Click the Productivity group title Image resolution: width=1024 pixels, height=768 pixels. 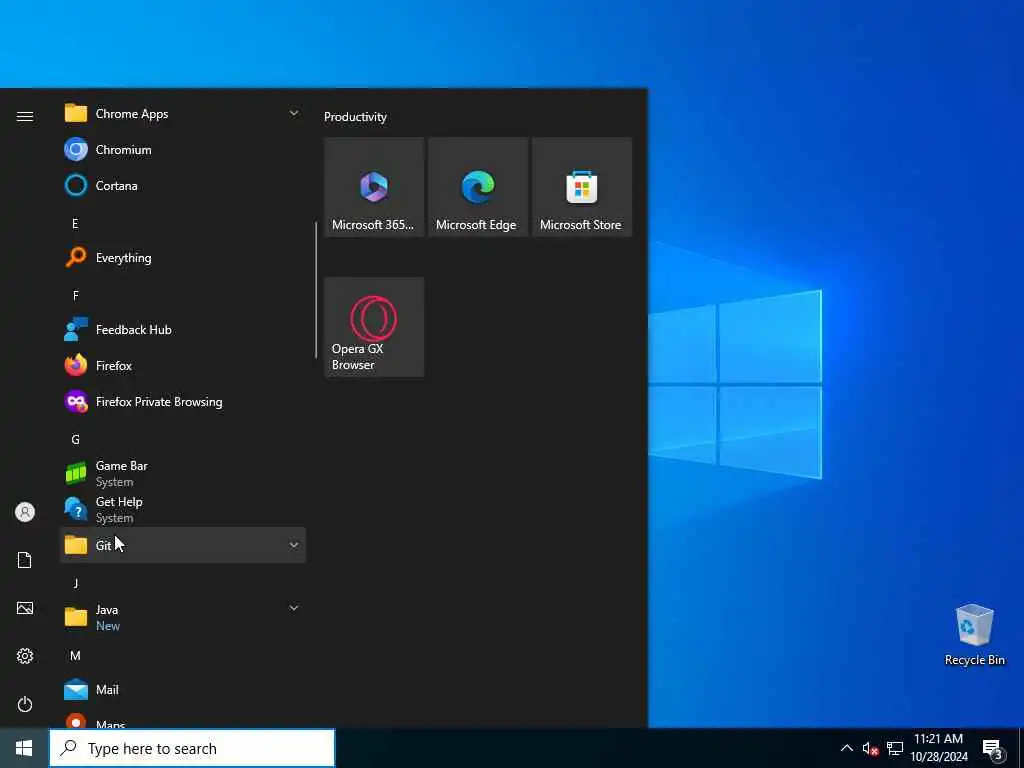pos(355,117)
